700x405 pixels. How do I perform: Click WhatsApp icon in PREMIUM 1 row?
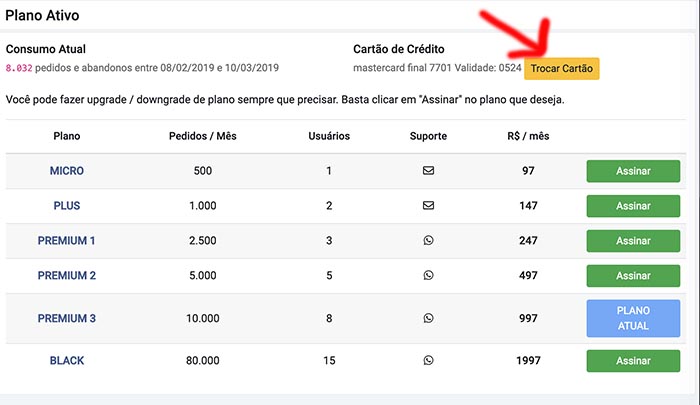point(428,240)
